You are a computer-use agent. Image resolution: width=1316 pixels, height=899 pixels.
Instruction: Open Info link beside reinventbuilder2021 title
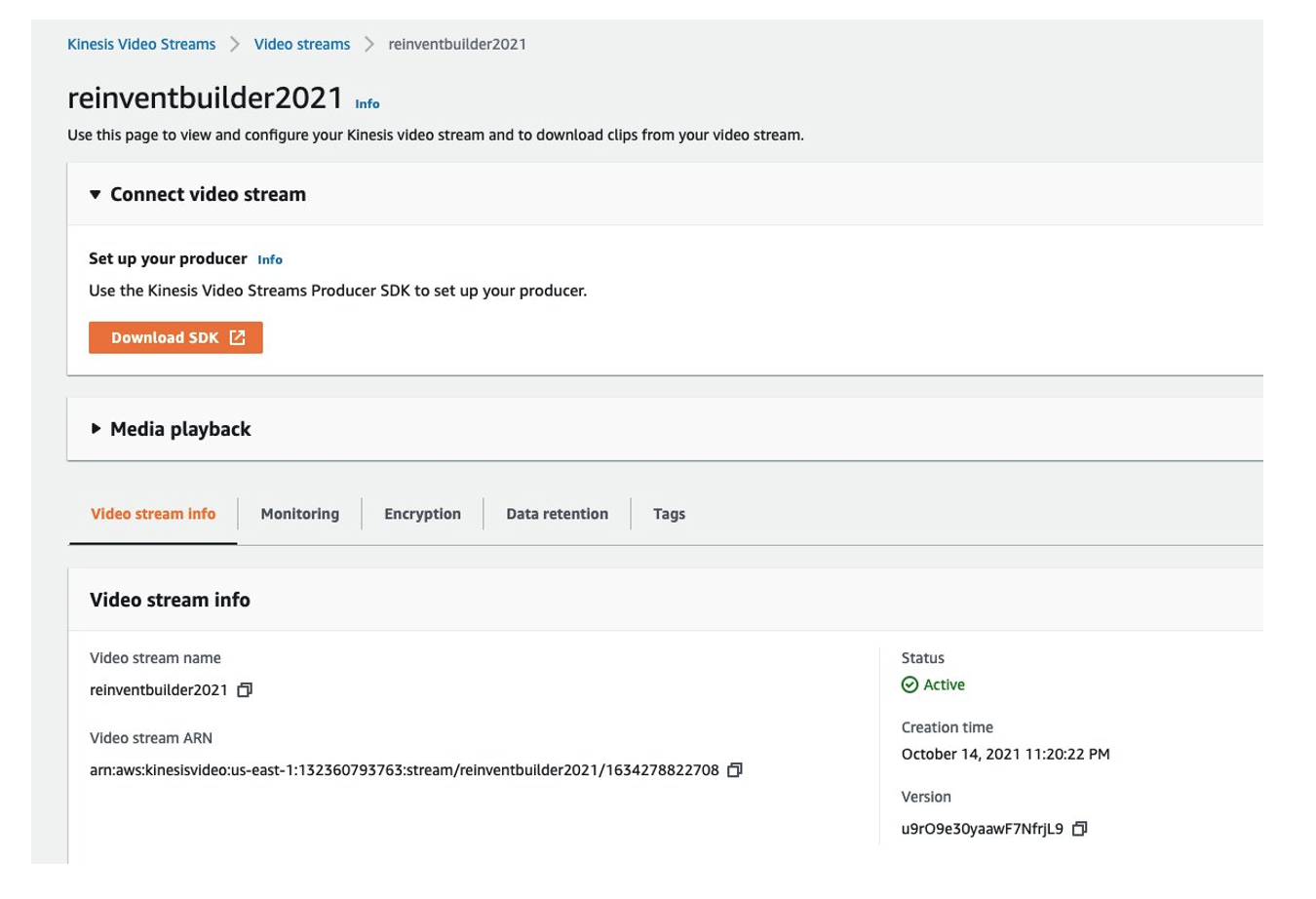[368, 103]
